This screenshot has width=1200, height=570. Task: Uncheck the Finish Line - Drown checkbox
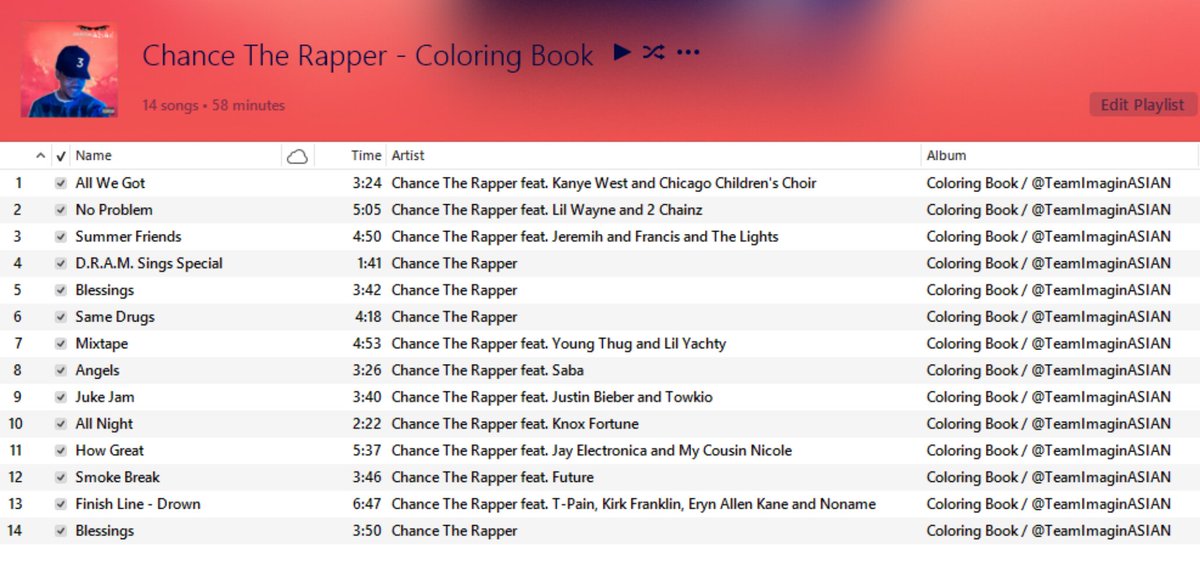pyautogui.click(x=61, y=505)
